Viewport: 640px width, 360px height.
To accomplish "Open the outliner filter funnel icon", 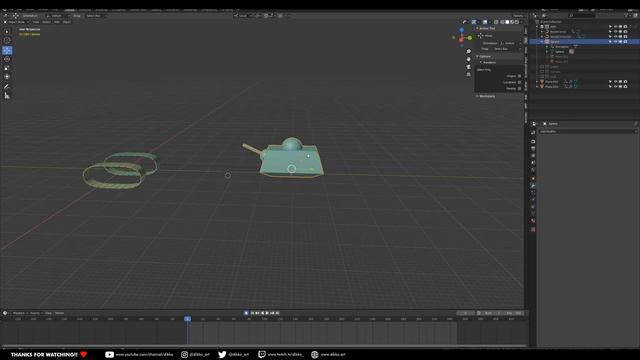I will tap(626, 16).
